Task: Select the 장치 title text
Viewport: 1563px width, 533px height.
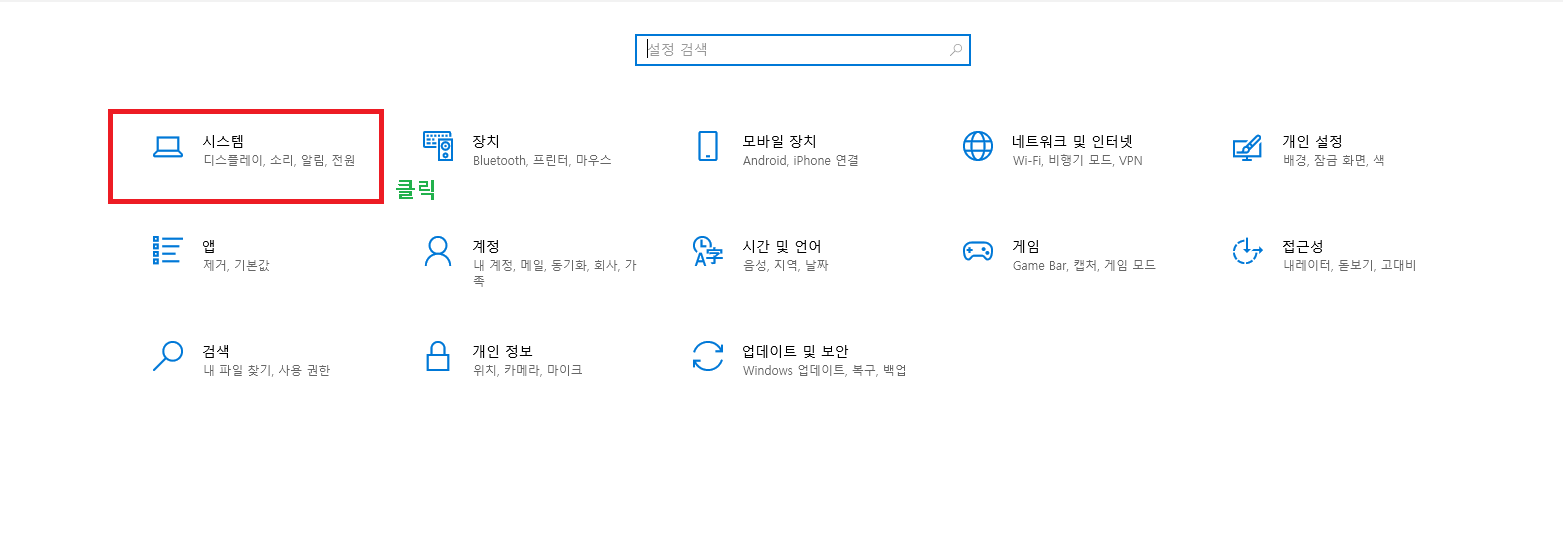Action: [486, 141]
